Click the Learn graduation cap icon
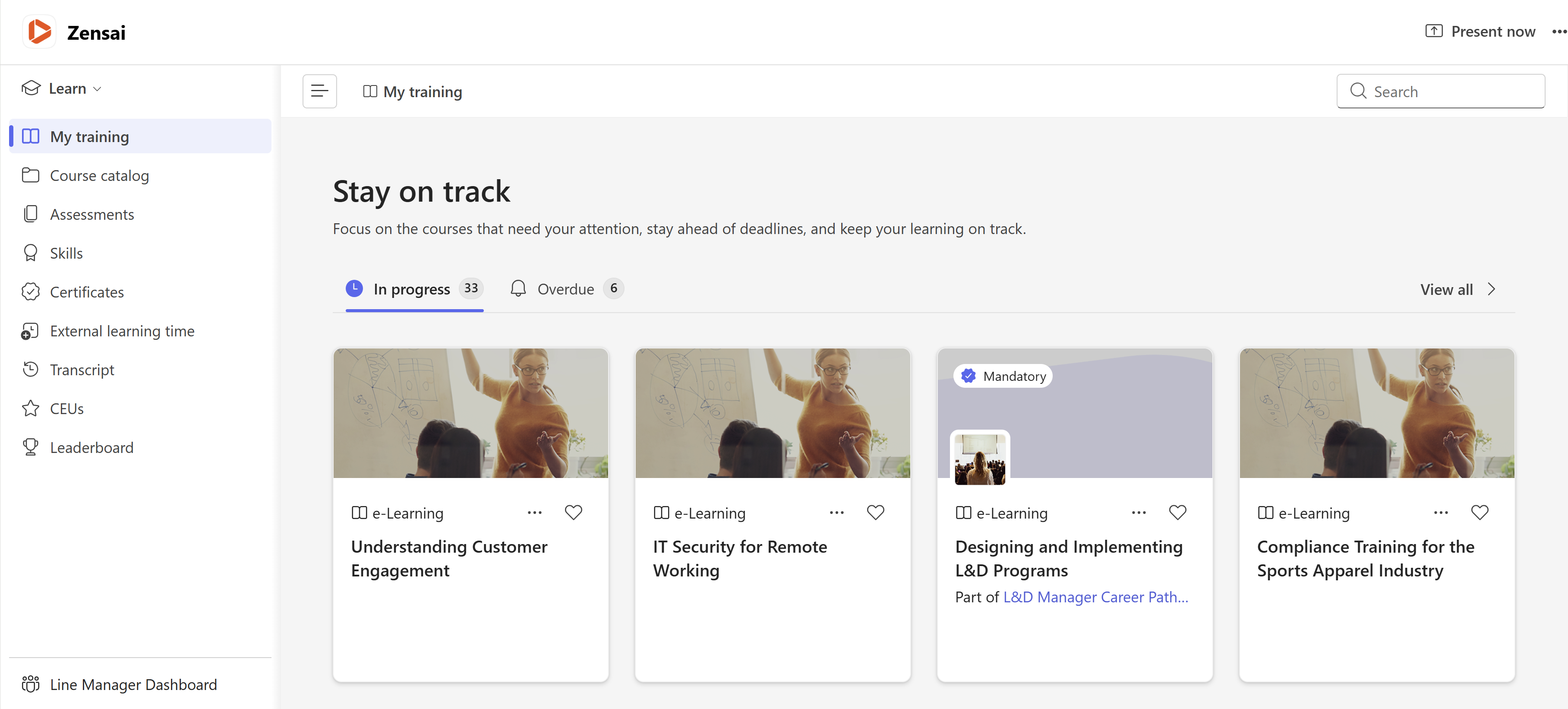Viewport: 1568px width, 709px height. tap(31, 89)
